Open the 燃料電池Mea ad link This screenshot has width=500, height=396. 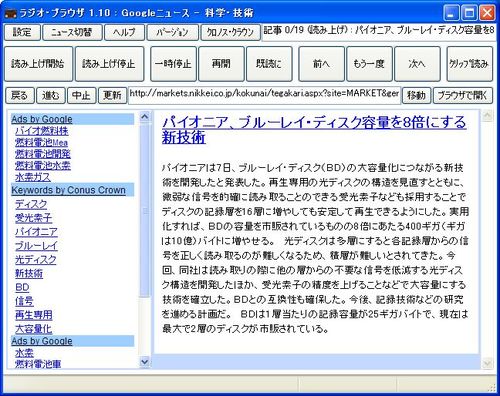[x=41, y=142]
